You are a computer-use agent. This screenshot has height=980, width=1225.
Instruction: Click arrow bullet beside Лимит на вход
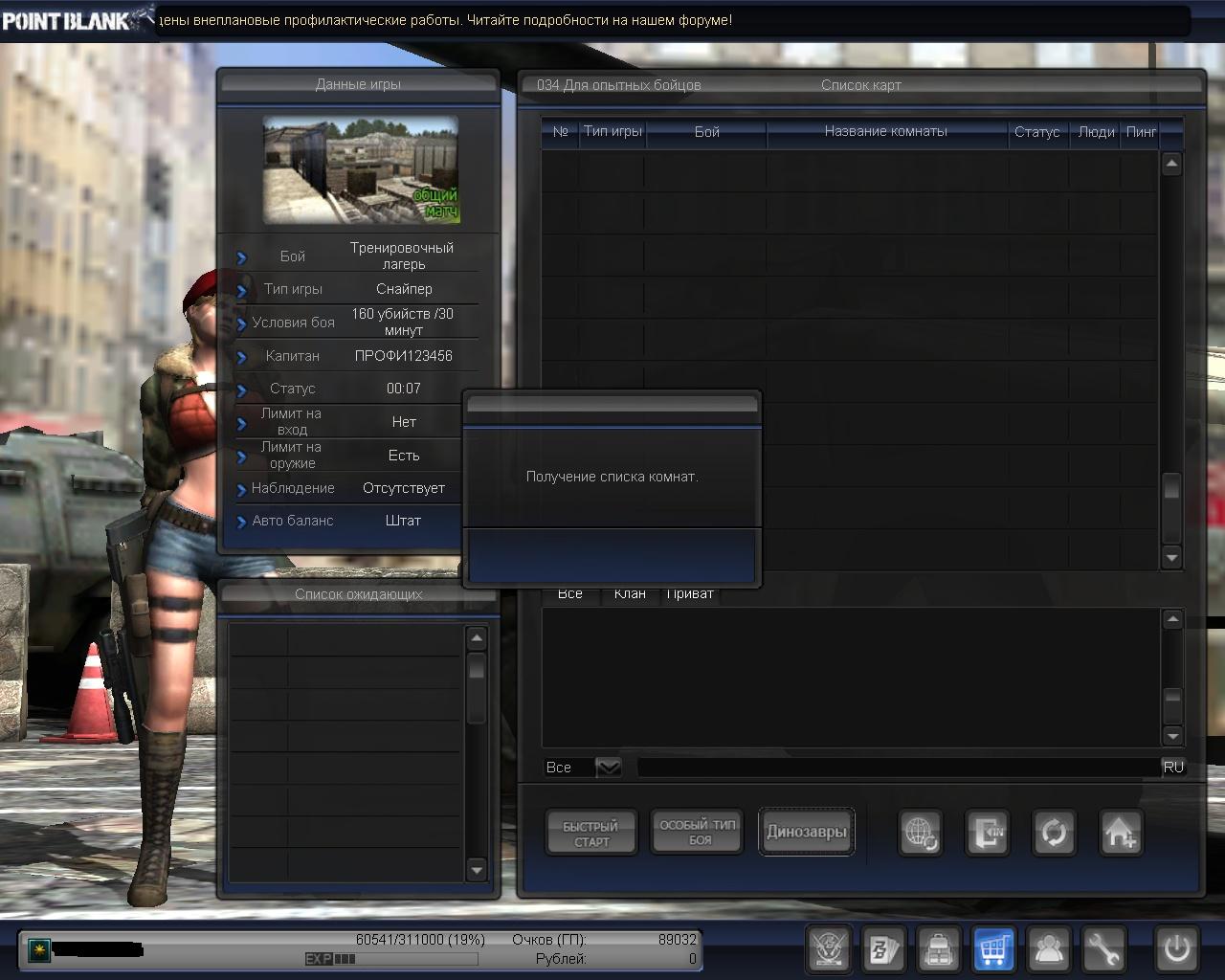click(241, 423)
